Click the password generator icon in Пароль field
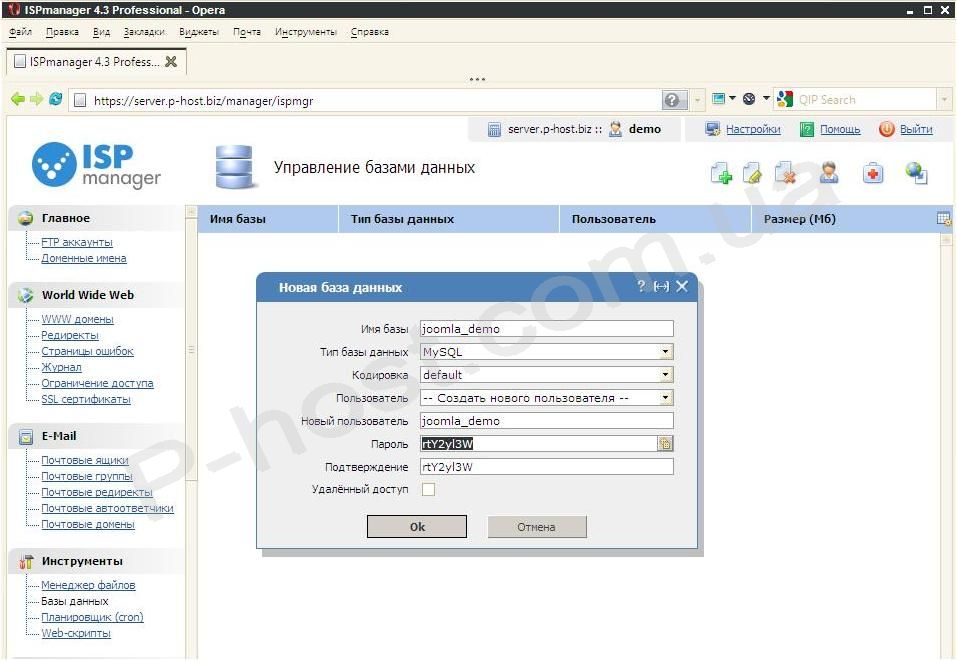 665,444
